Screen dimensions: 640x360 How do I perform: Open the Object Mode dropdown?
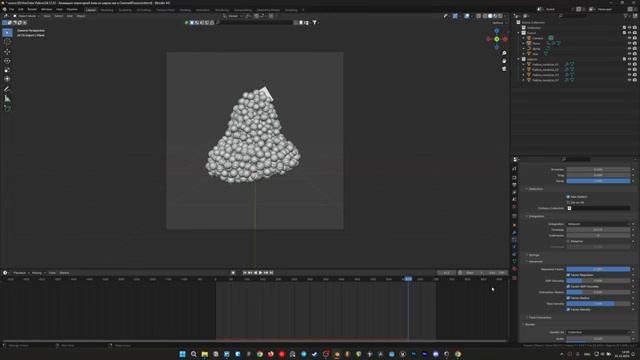point(27,16)
